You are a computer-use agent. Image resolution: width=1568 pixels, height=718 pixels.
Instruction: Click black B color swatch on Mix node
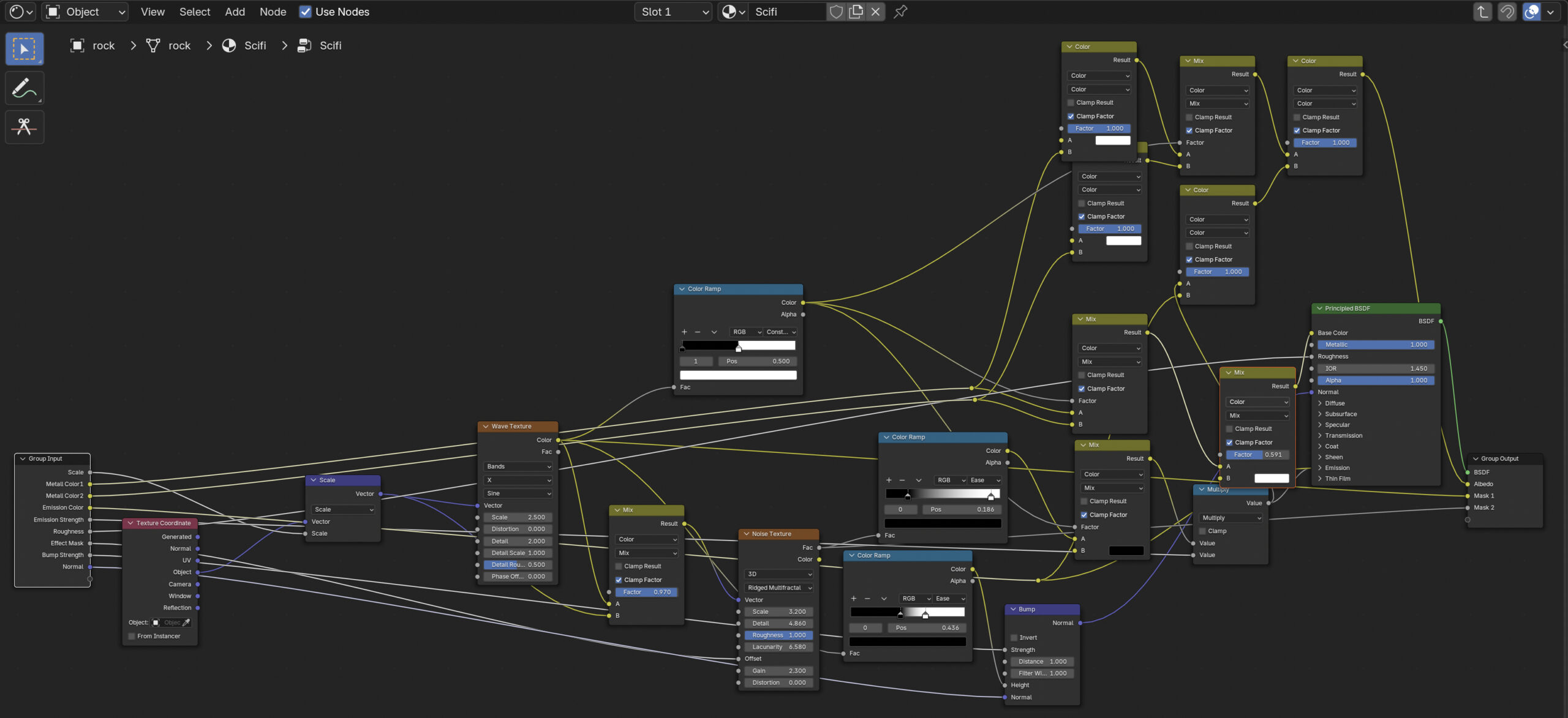tap(1126, 550)
